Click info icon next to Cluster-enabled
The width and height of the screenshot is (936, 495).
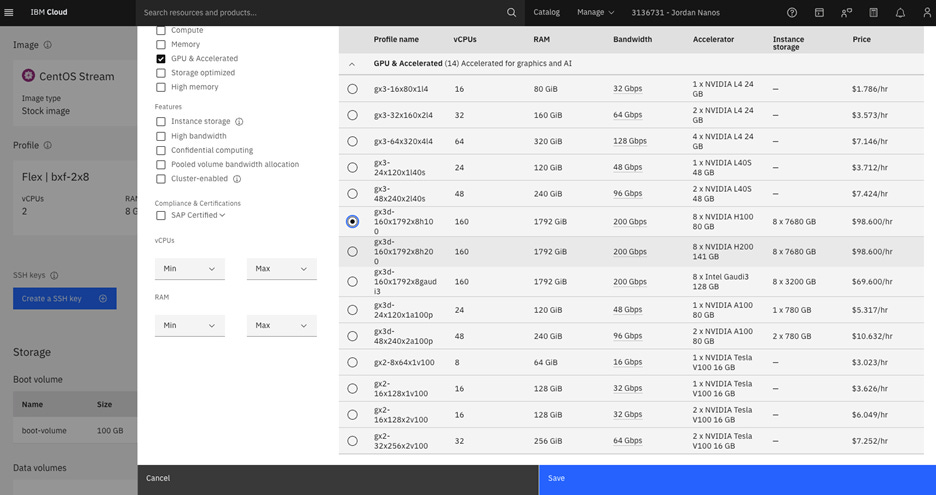click(237, 179)
